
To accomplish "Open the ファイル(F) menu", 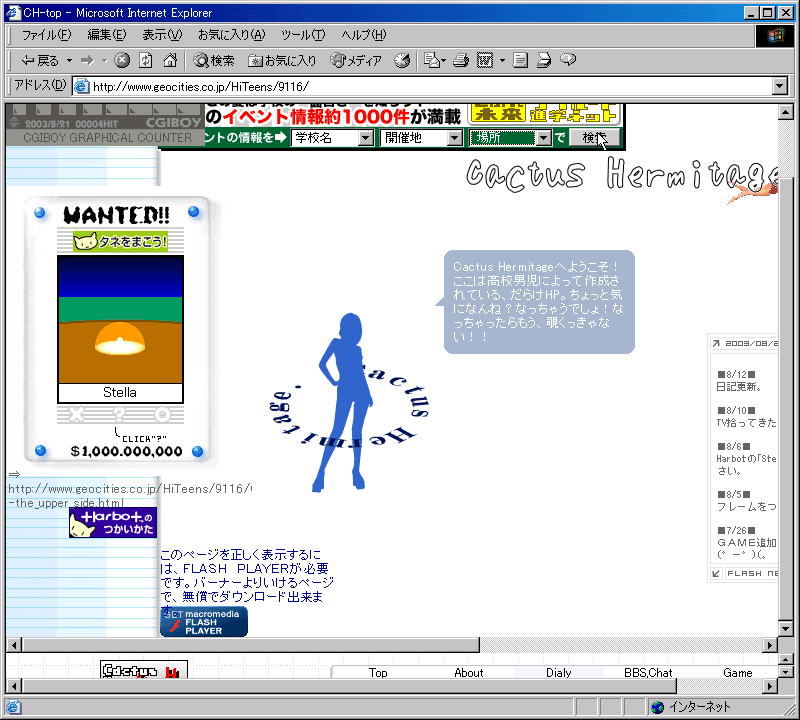I will pyautogui.click(x=46, y=35).
